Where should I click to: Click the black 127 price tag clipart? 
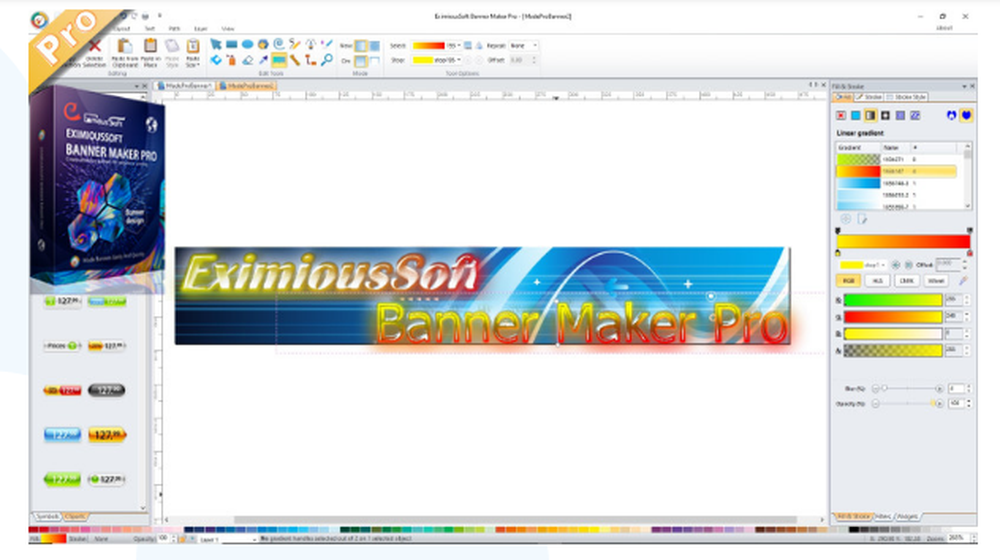coord(107,390)
